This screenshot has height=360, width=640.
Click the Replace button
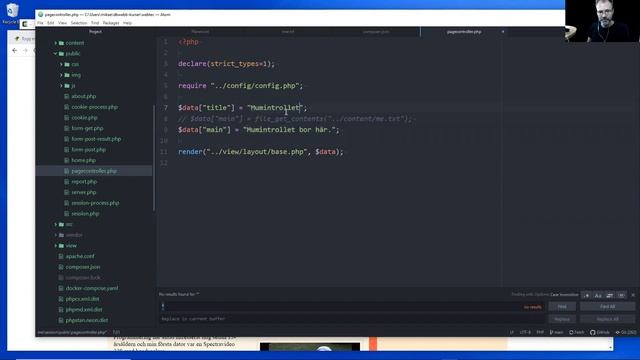pos(562,319)
